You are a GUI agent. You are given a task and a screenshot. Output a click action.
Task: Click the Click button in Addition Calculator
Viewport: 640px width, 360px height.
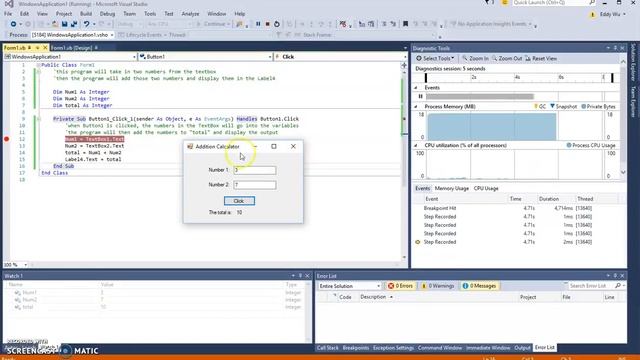pyautogui.click(x=239, y=201)
